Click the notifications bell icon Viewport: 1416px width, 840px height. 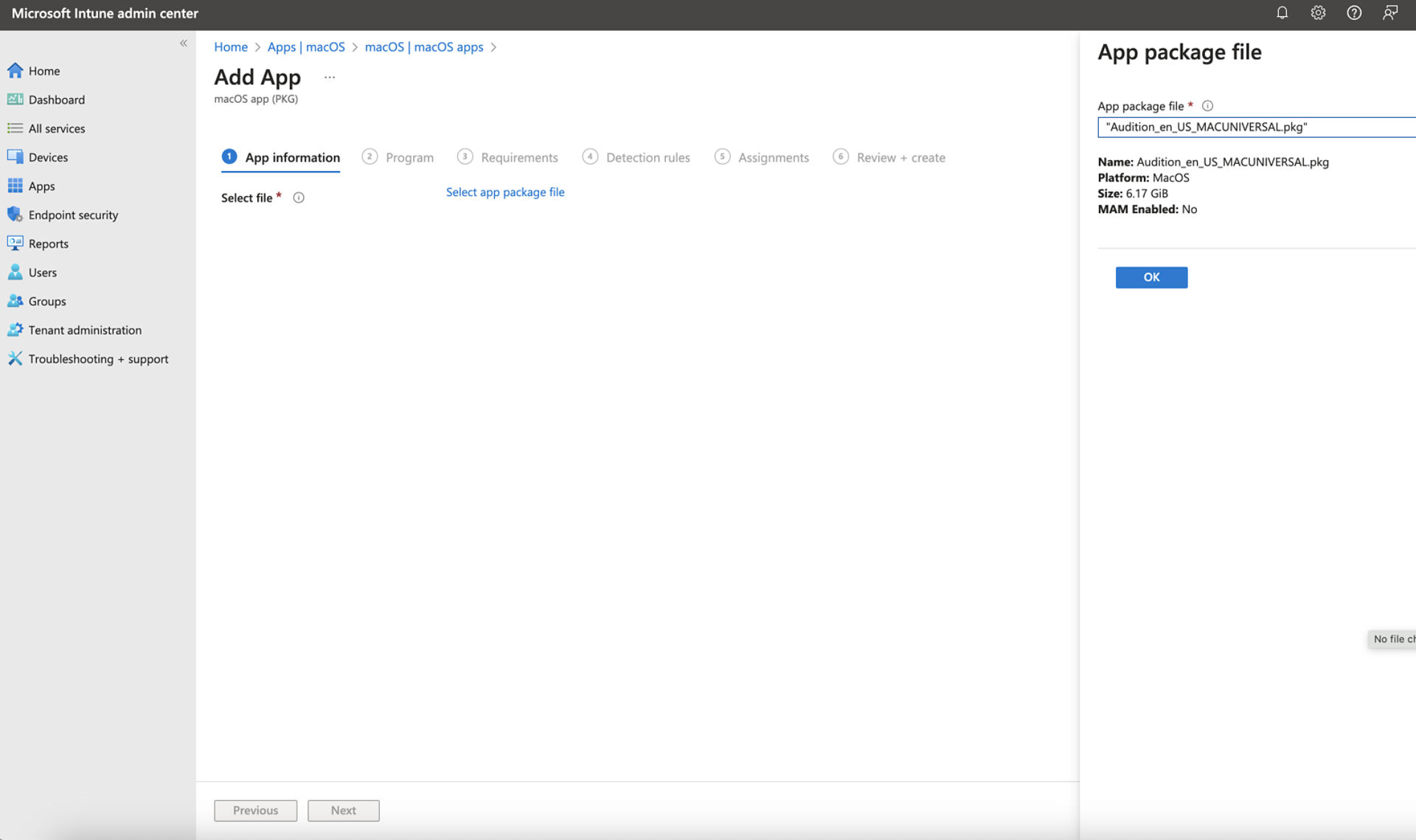tap(1282, 13)
